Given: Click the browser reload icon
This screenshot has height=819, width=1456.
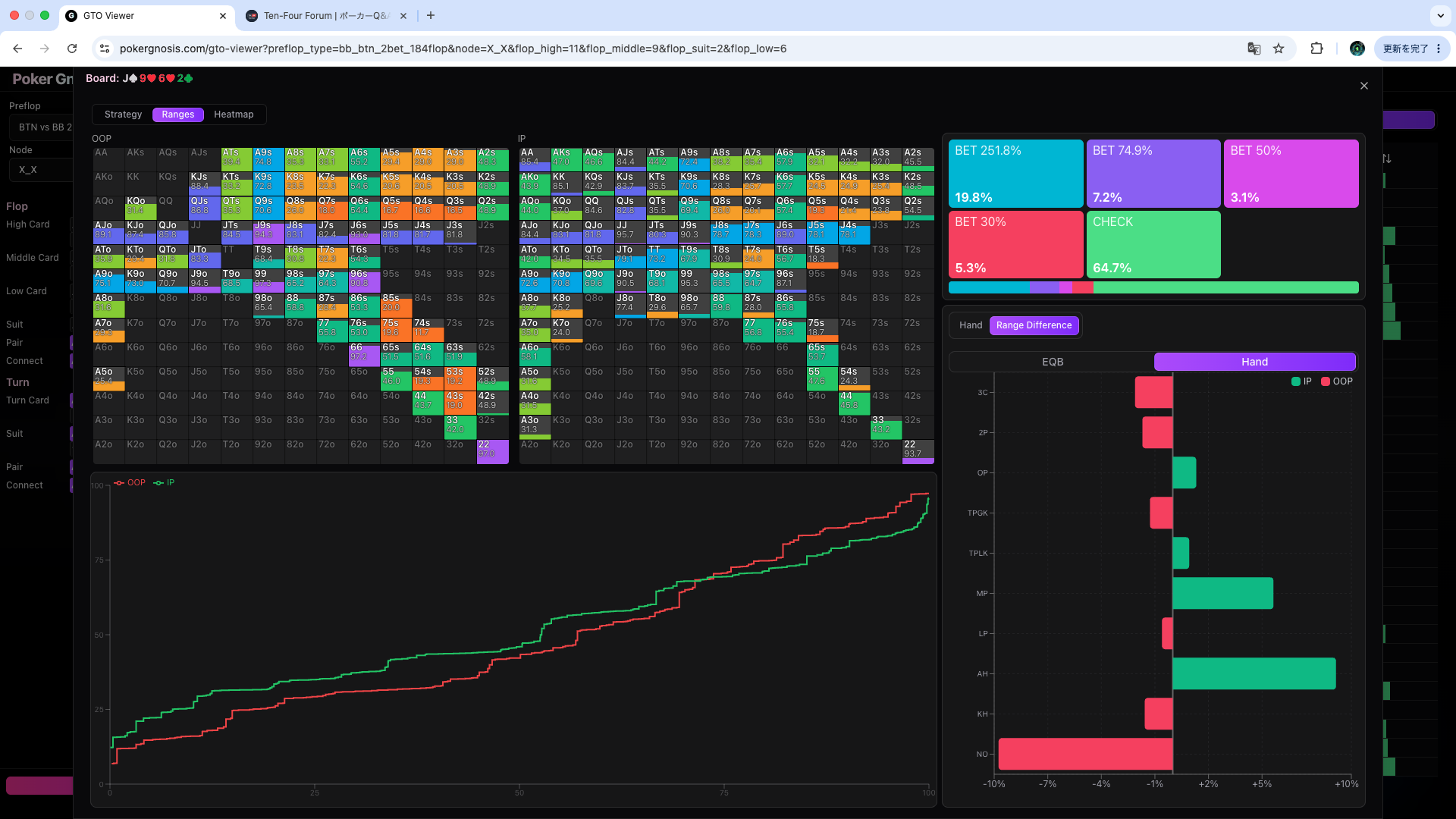Looking at the screenshot, I should click(72, 49).
